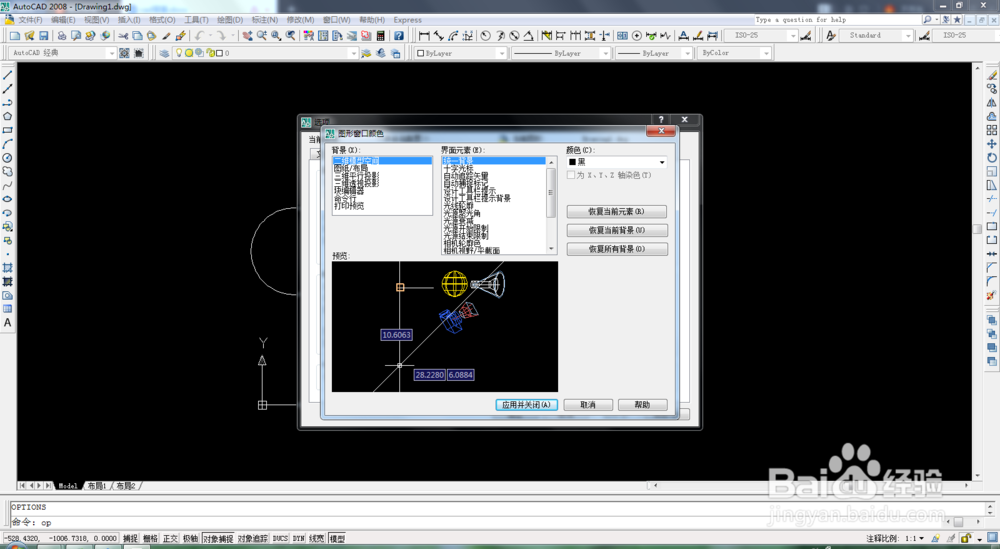Click 帮助 help button in color dialog
This screenshot has width=1000, height=549.
[x=642, y=405]
